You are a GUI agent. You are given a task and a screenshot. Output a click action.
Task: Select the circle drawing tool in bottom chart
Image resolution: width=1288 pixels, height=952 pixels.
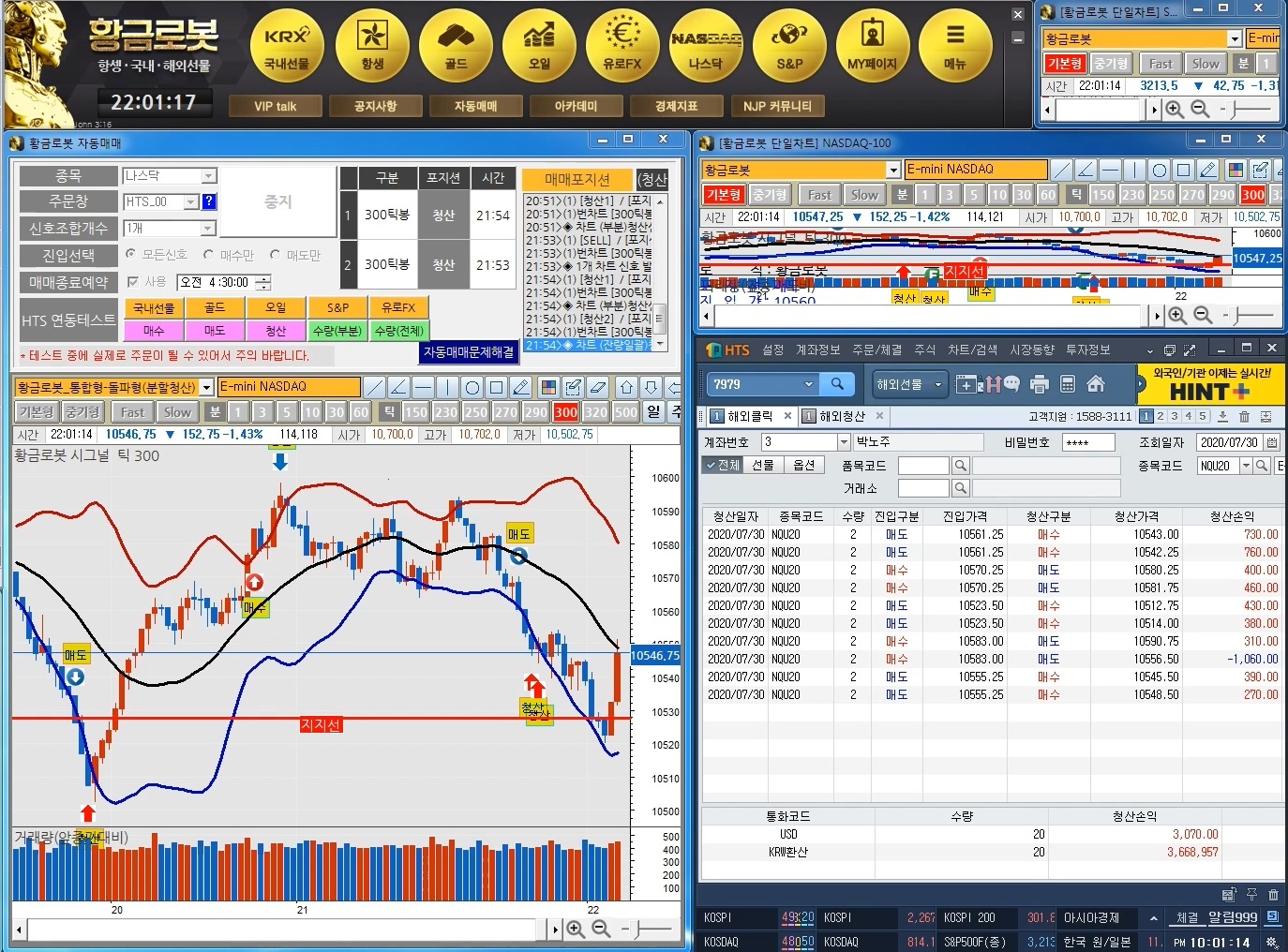coord(472,387)
